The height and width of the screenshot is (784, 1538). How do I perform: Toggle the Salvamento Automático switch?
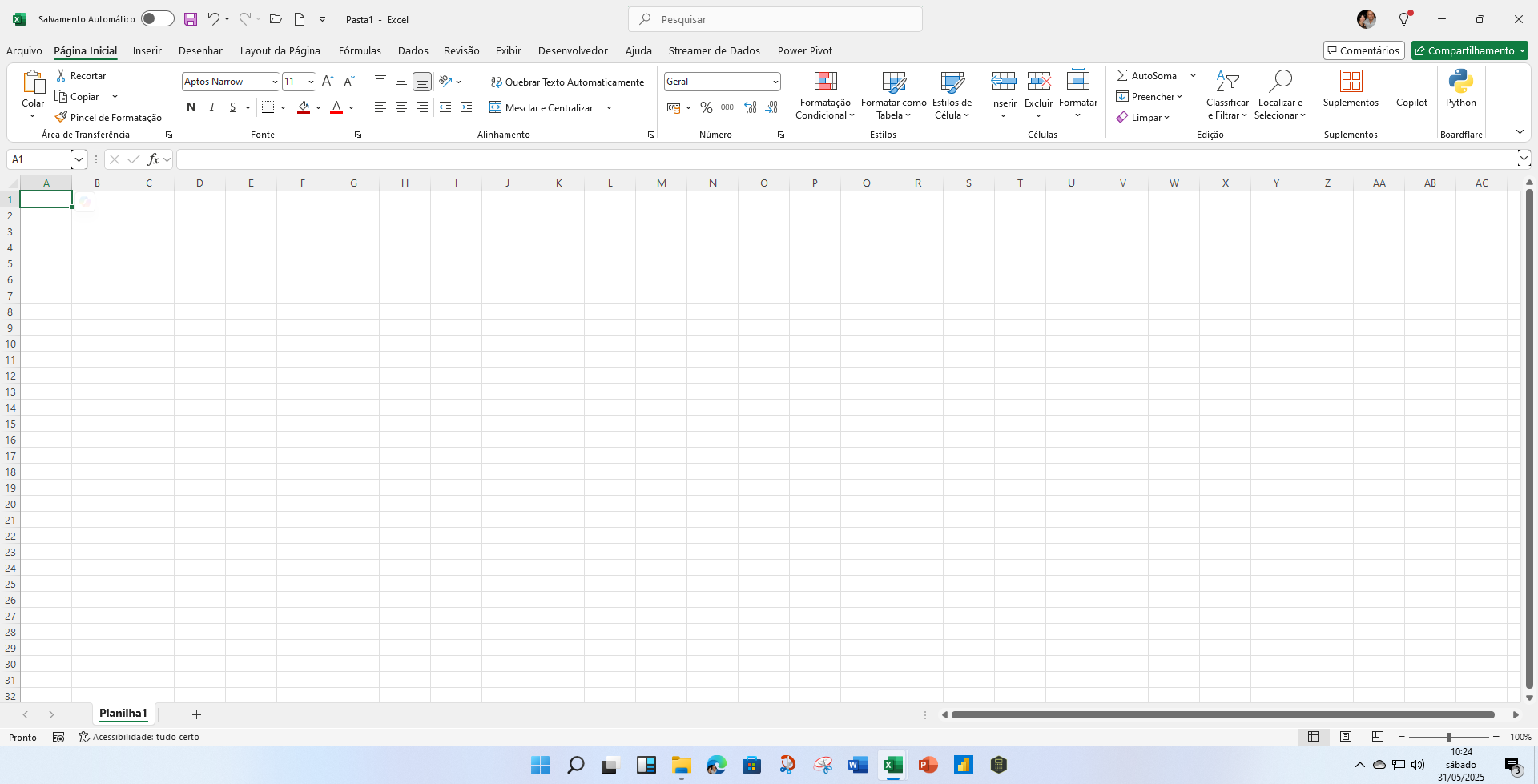157,19
